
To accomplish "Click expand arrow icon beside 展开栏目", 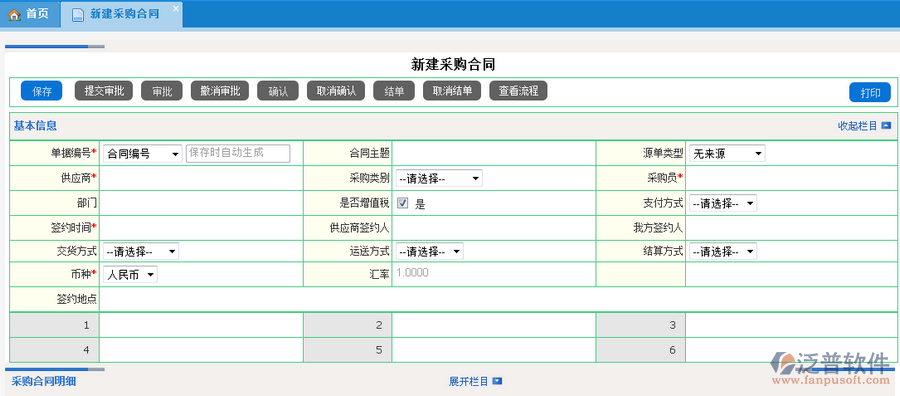I will [x=497, y=381].
